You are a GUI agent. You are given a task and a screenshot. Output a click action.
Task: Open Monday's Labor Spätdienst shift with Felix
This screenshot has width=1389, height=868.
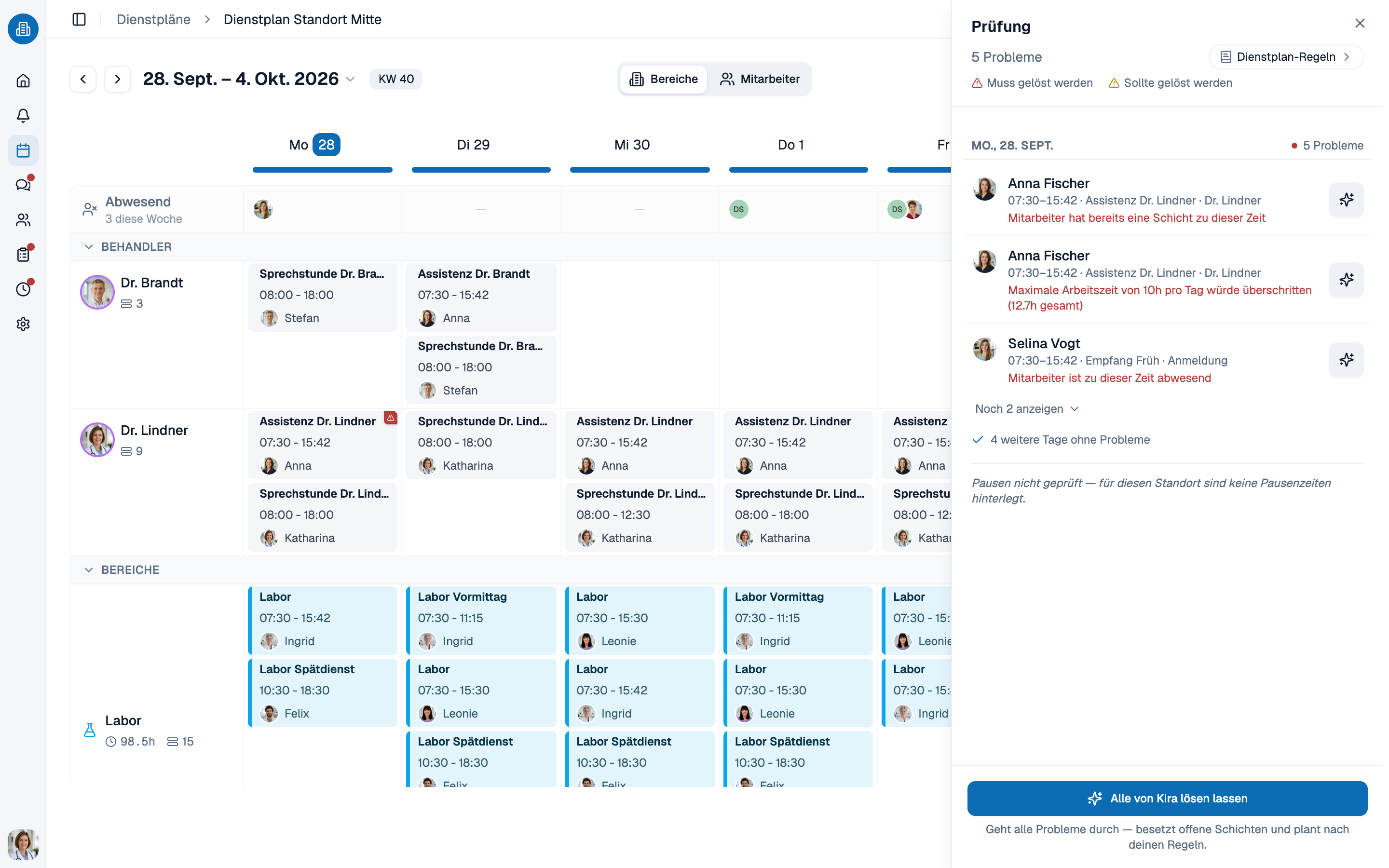(x=323, y=692)
